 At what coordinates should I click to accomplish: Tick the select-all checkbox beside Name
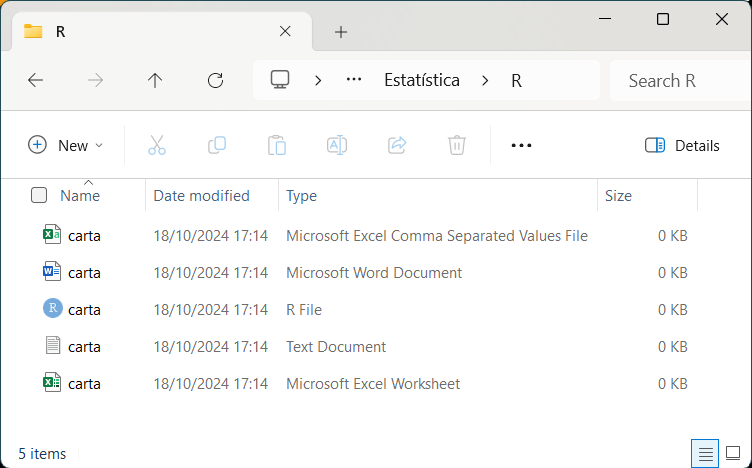pos(39,196)
